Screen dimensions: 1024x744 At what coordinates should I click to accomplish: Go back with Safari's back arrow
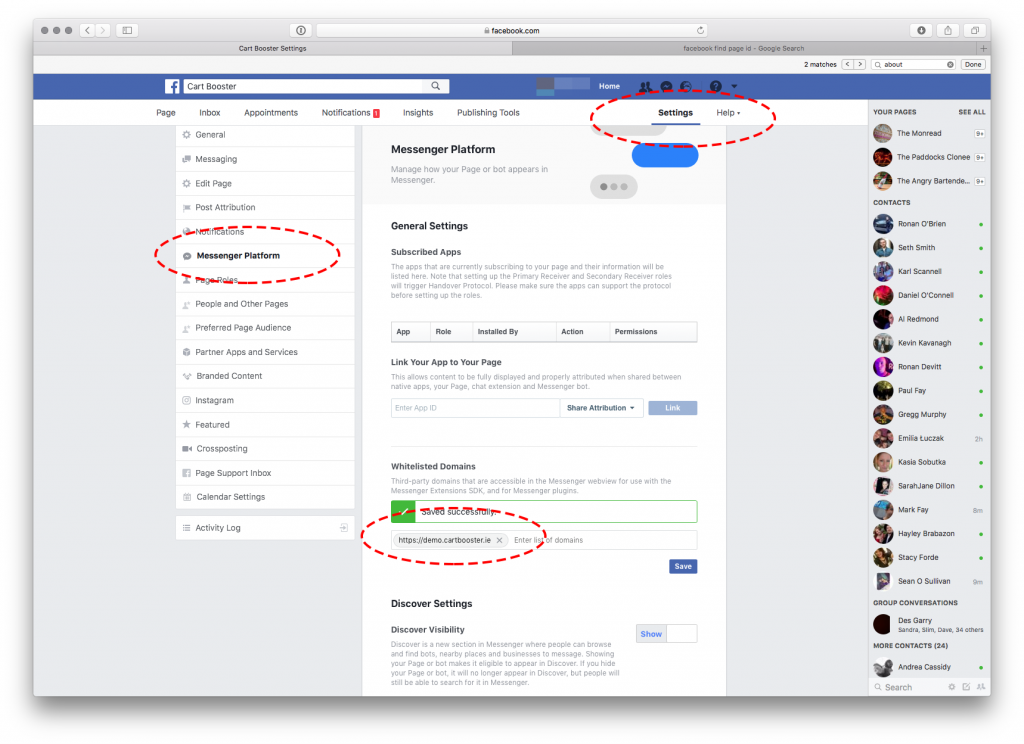click(x=88, y=30)
